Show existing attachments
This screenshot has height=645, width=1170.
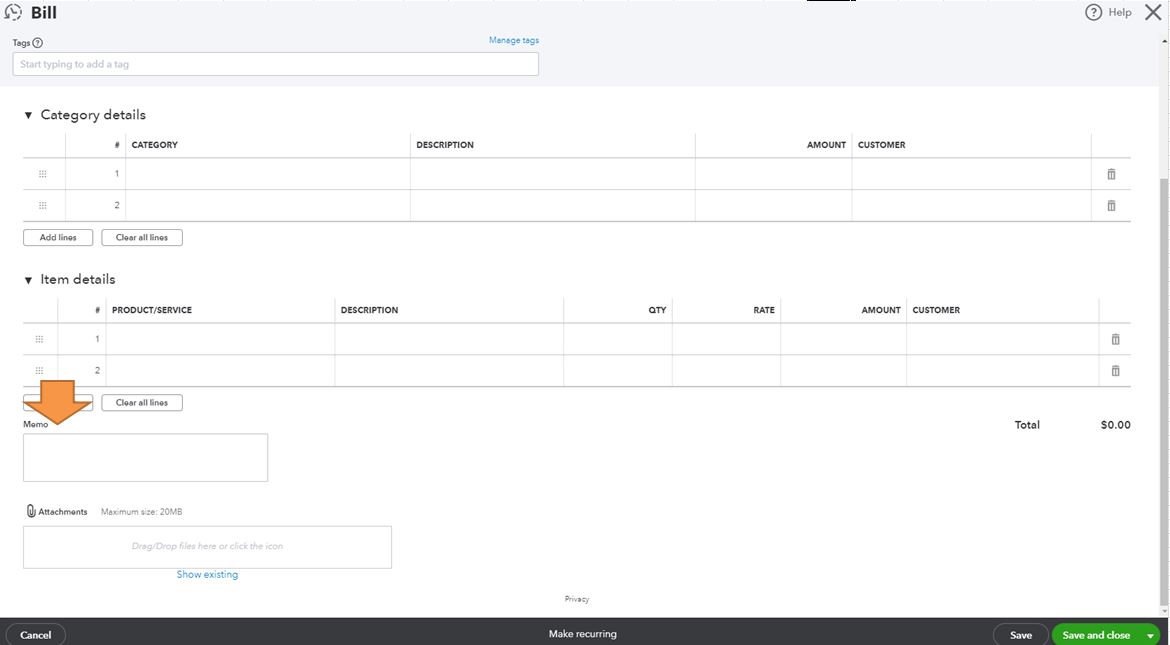(207, 574)
